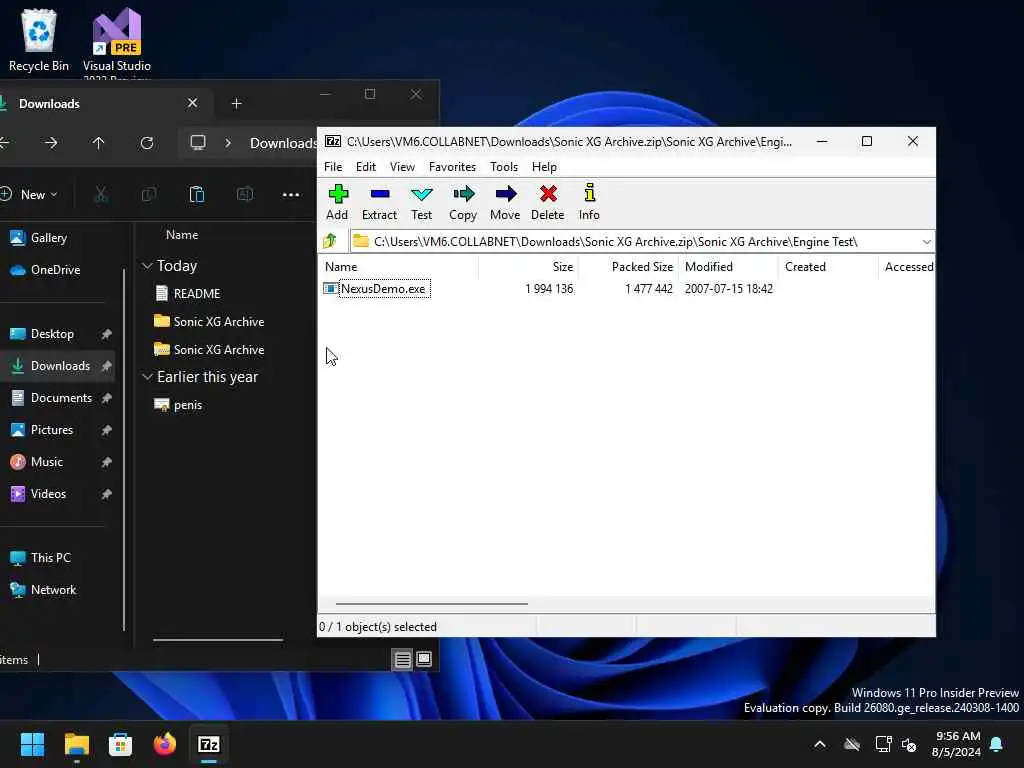Go up one folder level in 7-Zip
The width and height of the screenshot is (1024, 768).
click(x=330, y=242)
